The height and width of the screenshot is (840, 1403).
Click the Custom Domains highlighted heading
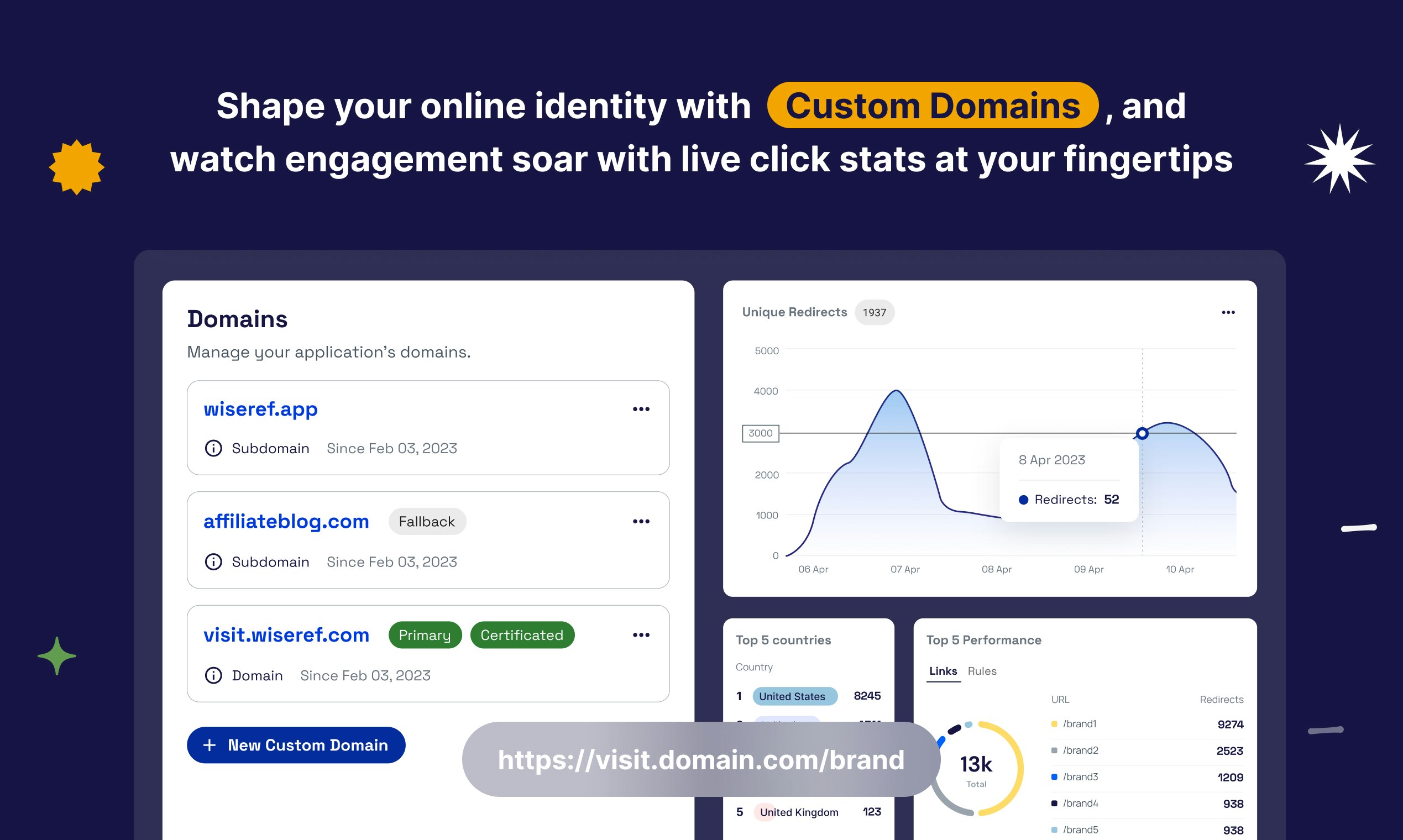pos(933,106)
